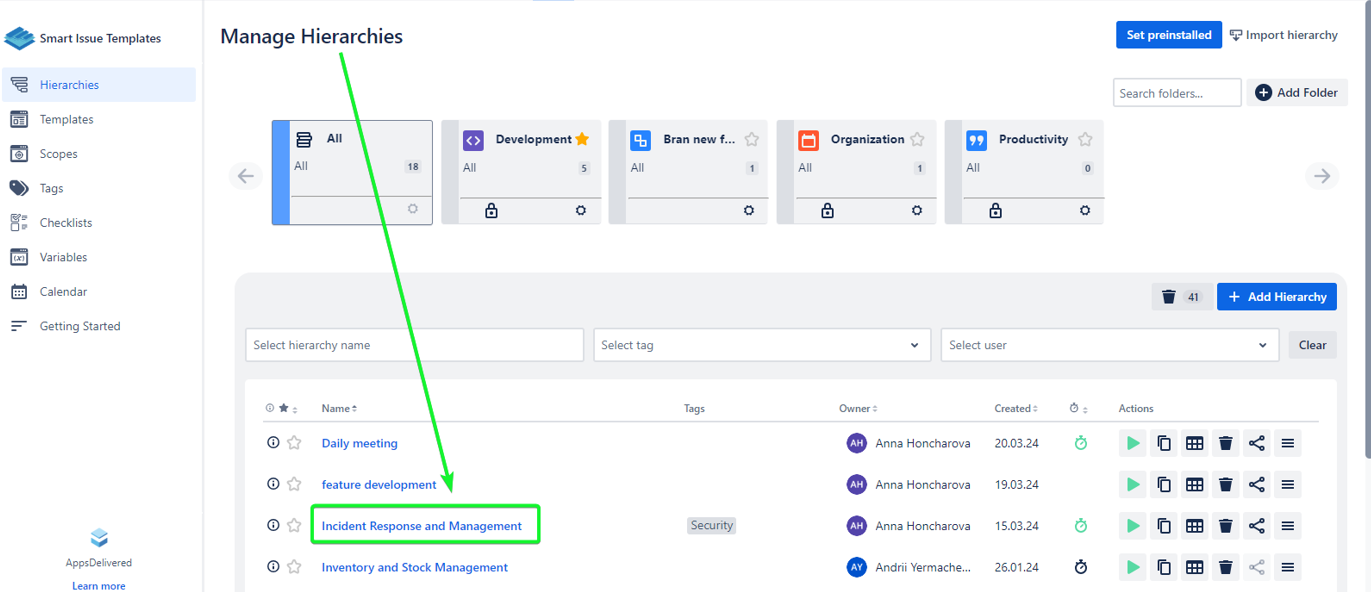Open hamburger menu for feature development row
This screenshot has width=1371, height=592.
[1288, 485]
